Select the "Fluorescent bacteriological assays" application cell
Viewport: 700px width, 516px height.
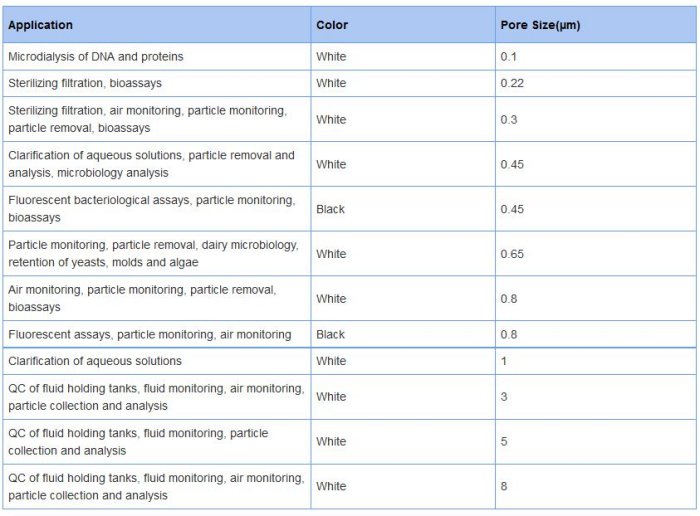click(152, 209)
